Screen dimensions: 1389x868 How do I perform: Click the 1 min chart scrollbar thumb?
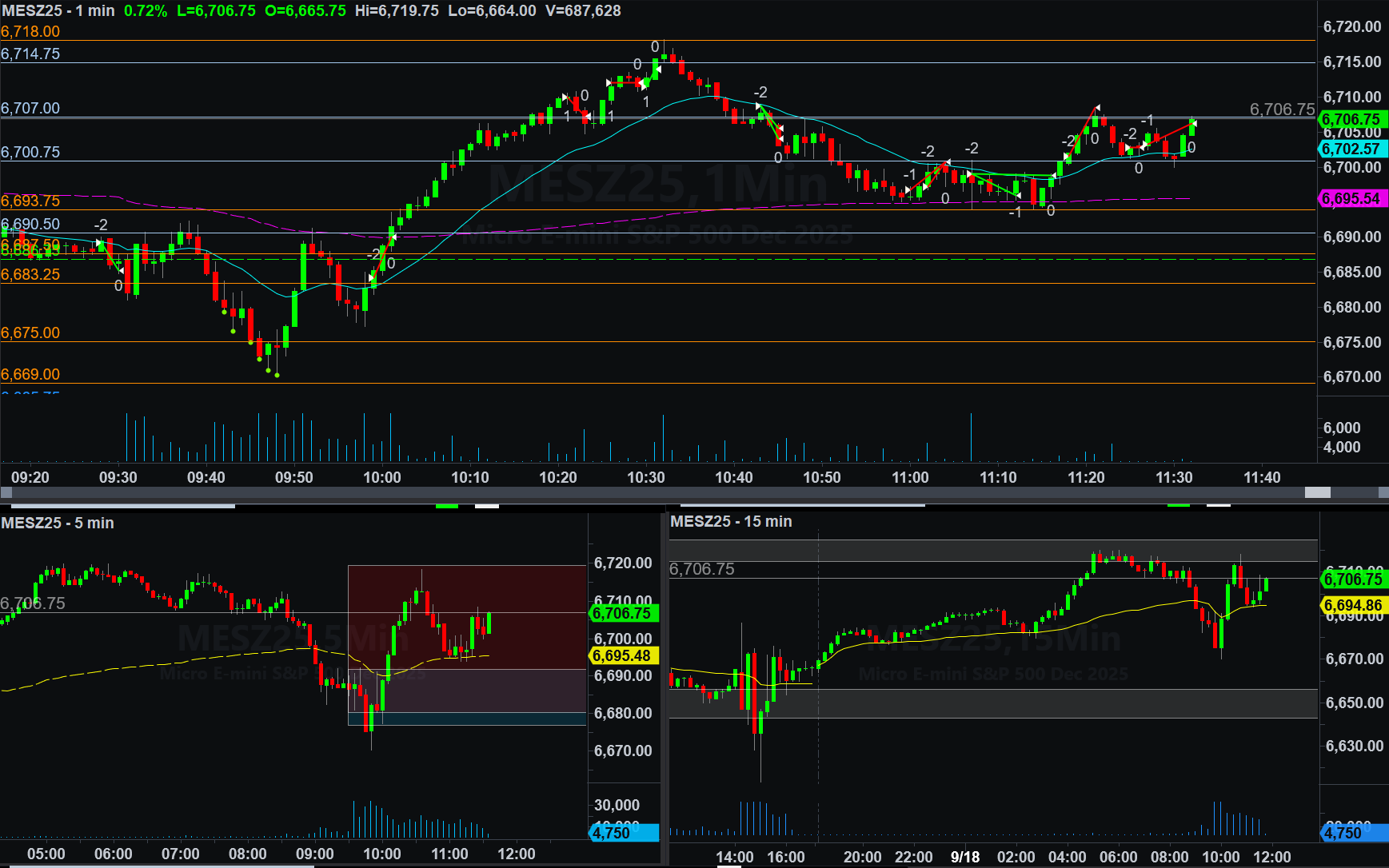coord(1317,492)
